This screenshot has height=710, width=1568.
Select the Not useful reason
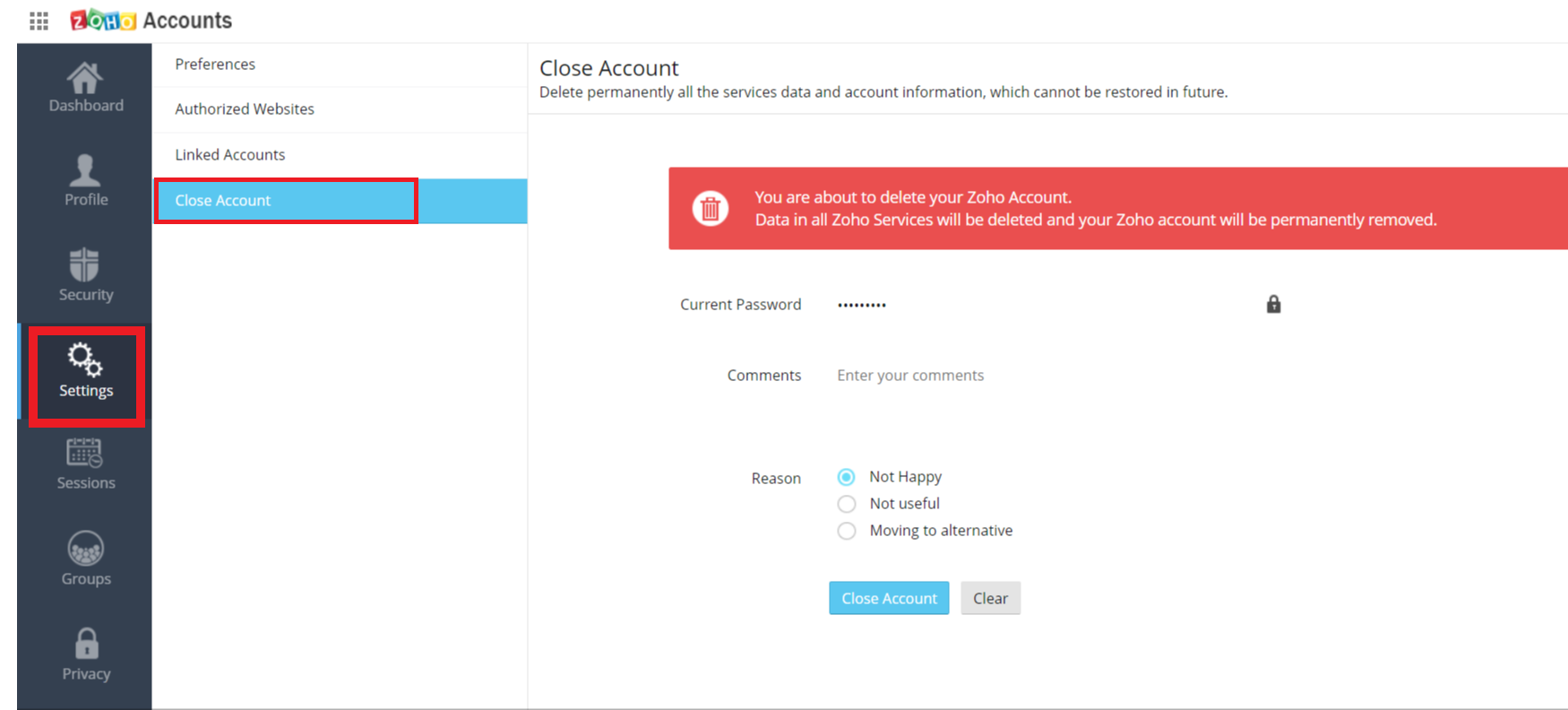847,504
